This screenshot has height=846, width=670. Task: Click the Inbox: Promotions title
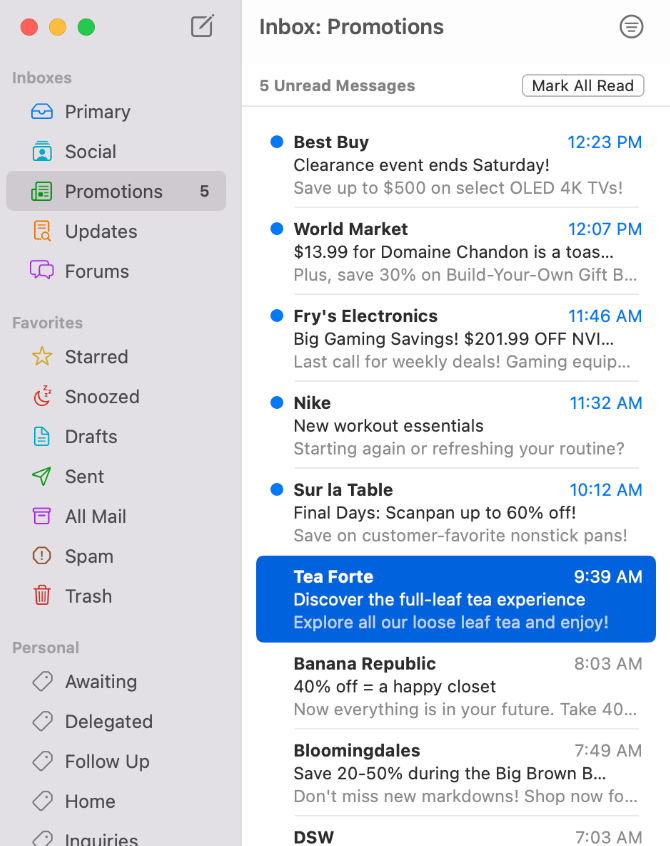tap(351, 26)
